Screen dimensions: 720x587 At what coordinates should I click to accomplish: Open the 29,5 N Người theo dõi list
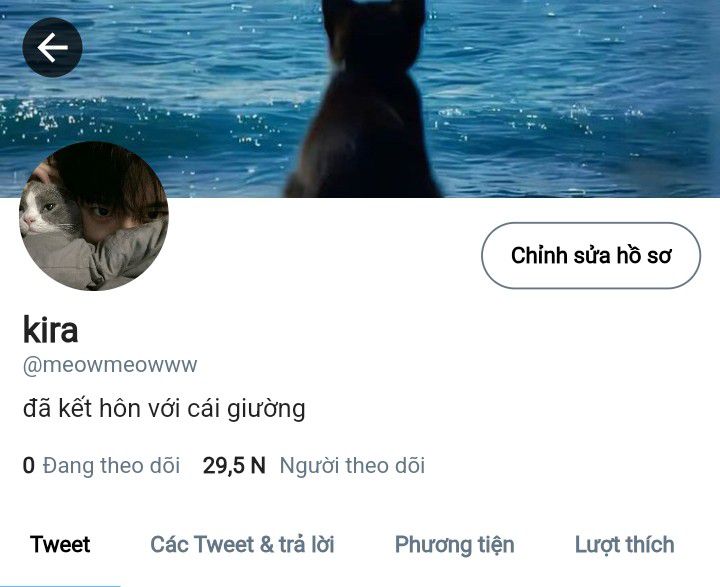[x=314, y=465]
